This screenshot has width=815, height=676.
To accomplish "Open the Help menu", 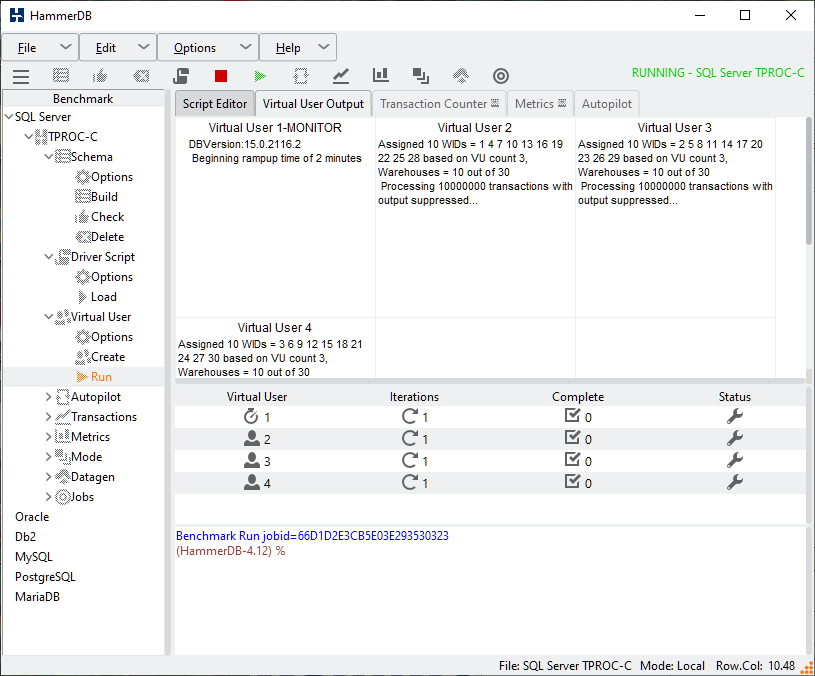I will point(298,48).
